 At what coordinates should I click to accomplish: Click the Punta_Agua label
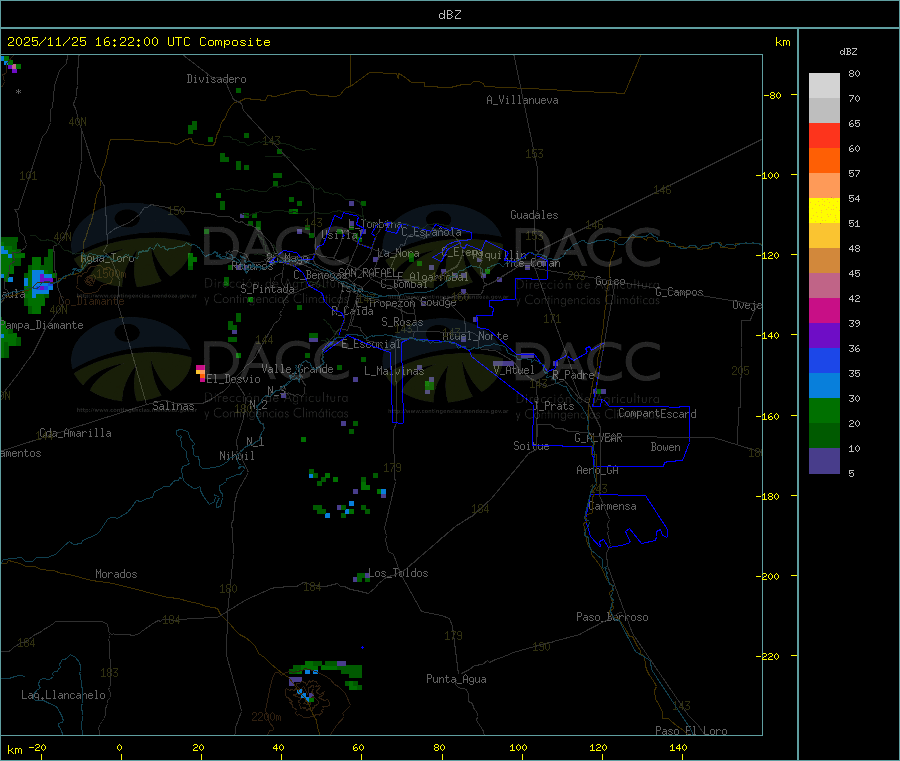point(456,679)
